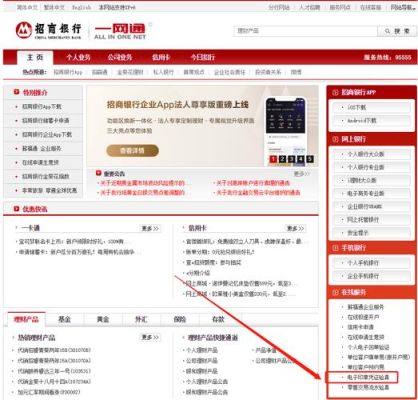Screen dimensions: 418x400
Task: Open the 投资者关系 hot channel link
Action: [268, 72]
